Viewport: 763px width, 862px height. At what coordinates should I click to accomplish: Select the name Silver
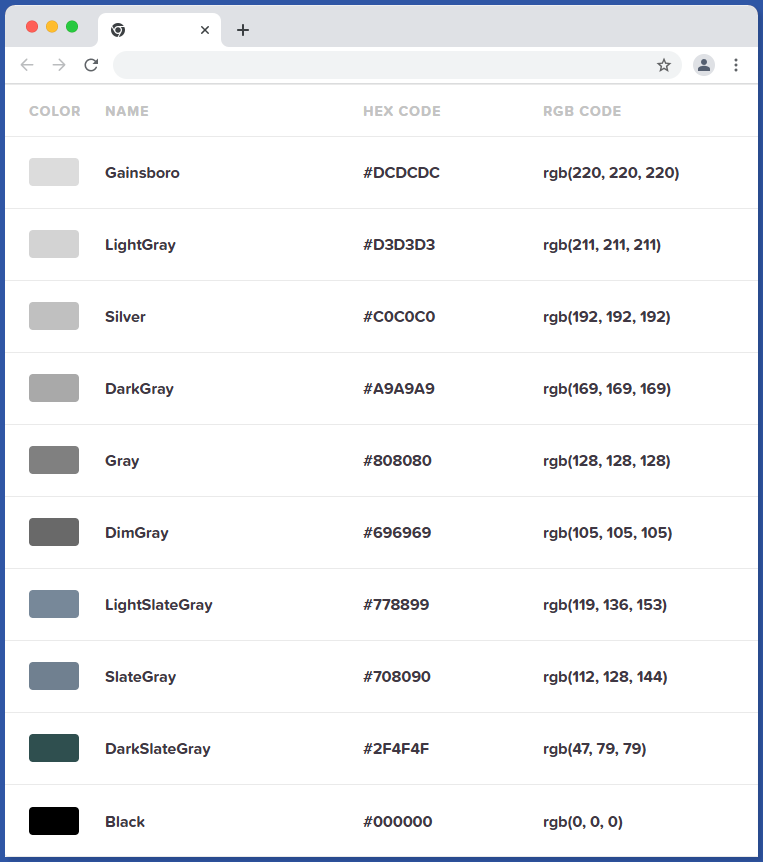coord(125,317)
